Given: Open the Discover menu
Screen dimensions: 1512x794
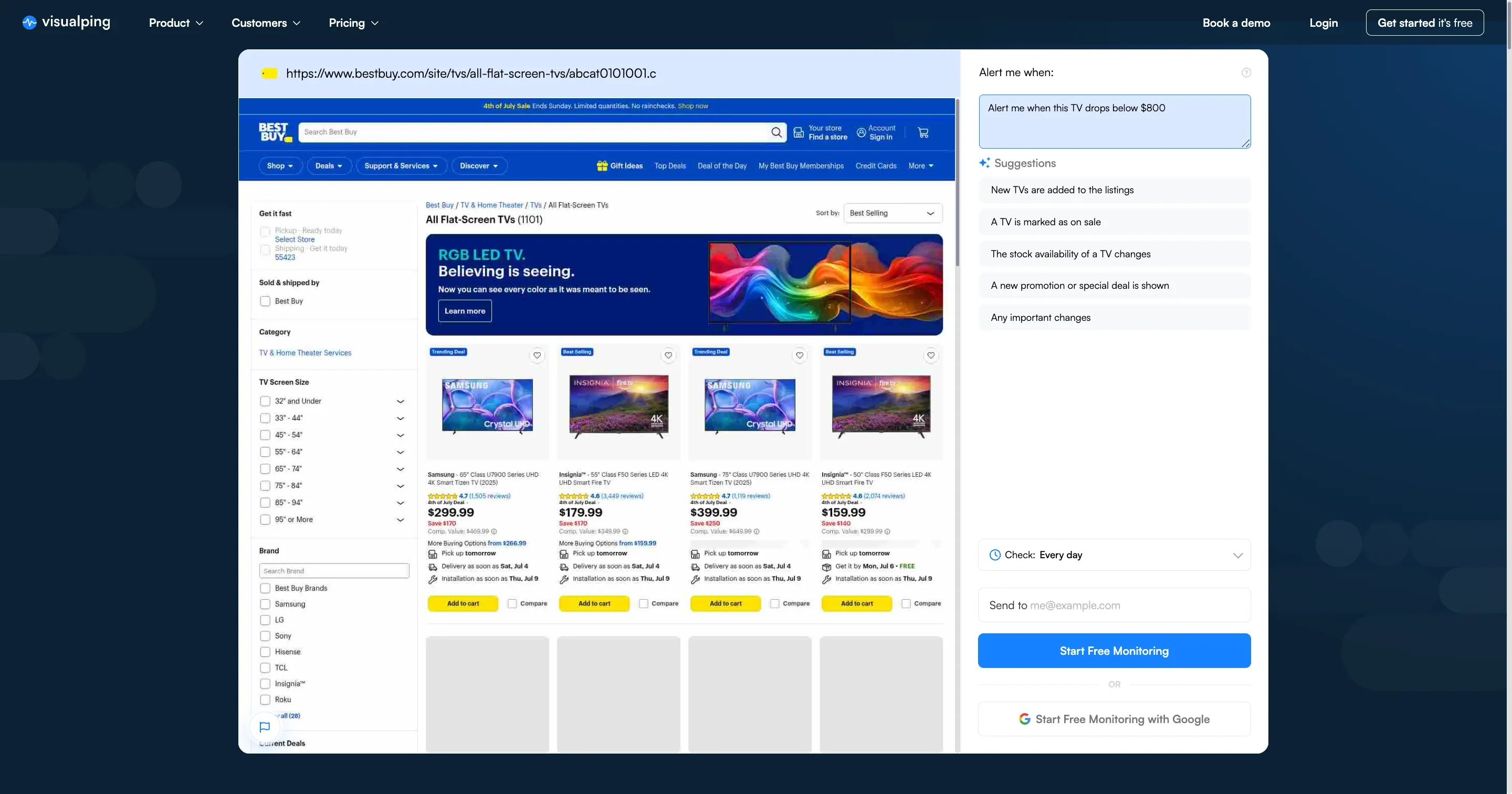Looking at the screenshot, I should [x=479, y=165].
